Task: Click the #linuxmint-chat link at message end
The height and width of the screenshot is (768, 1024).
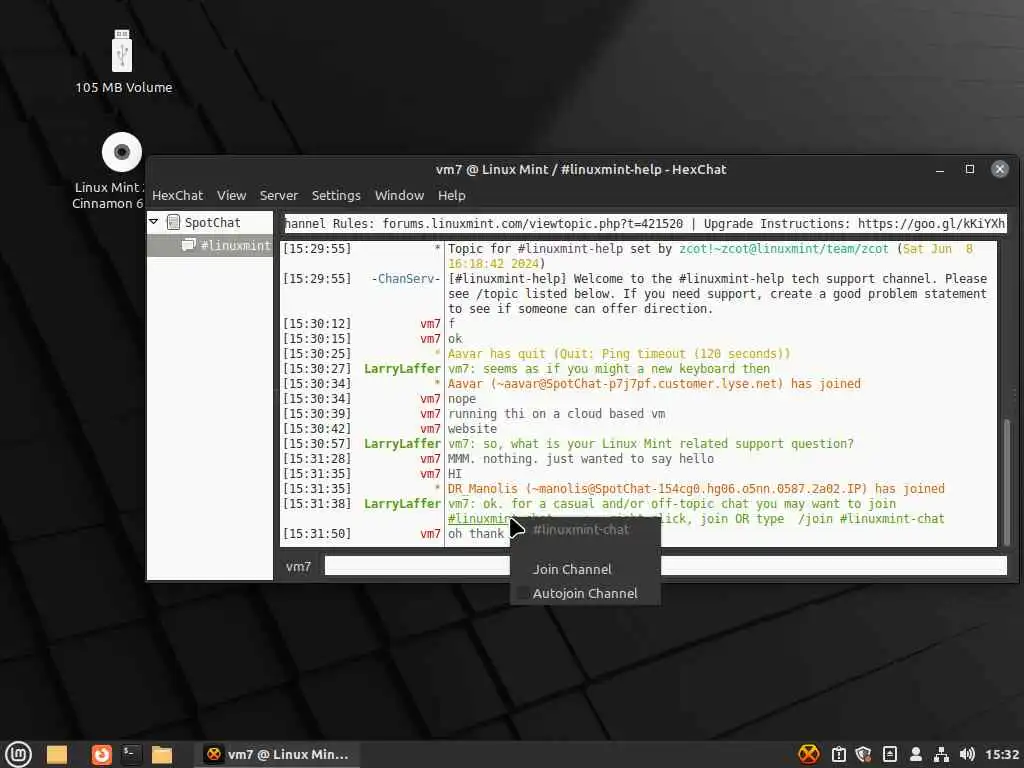Action: pos(891,519)
